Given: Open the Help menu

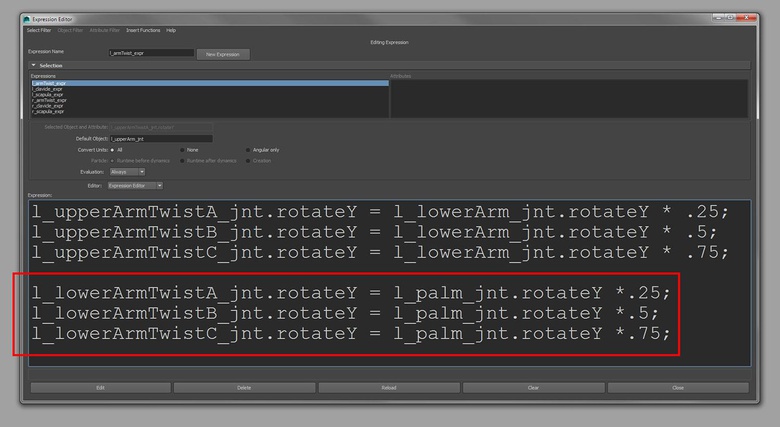Looking at the screenshot, I should 171,30.
